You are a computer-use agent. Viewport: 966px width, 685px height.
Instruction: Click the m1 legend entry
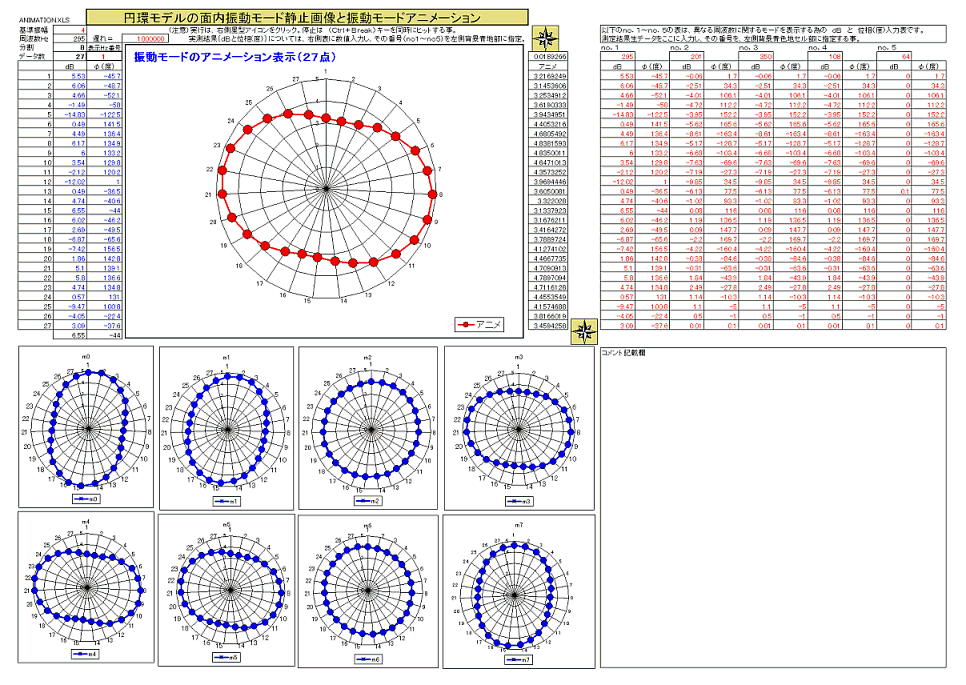[228, 500]
